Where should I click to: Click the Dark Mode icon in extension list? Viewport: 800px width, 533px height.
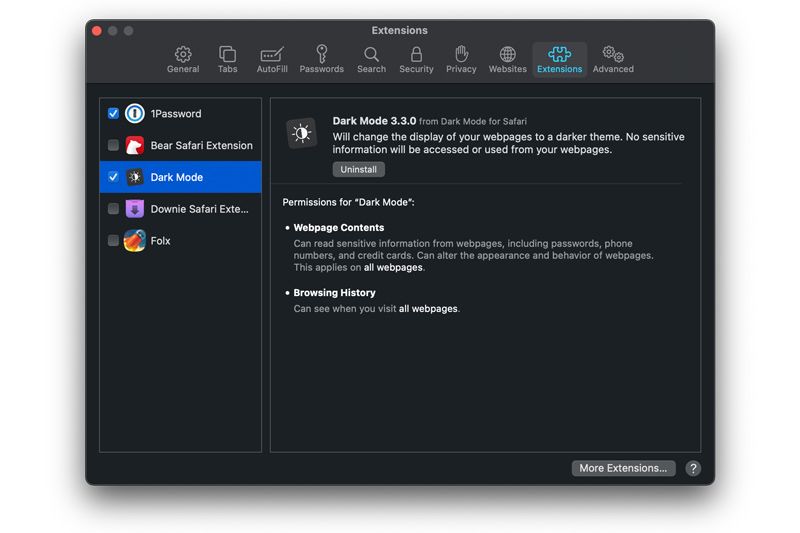click(x=135, y=177)
